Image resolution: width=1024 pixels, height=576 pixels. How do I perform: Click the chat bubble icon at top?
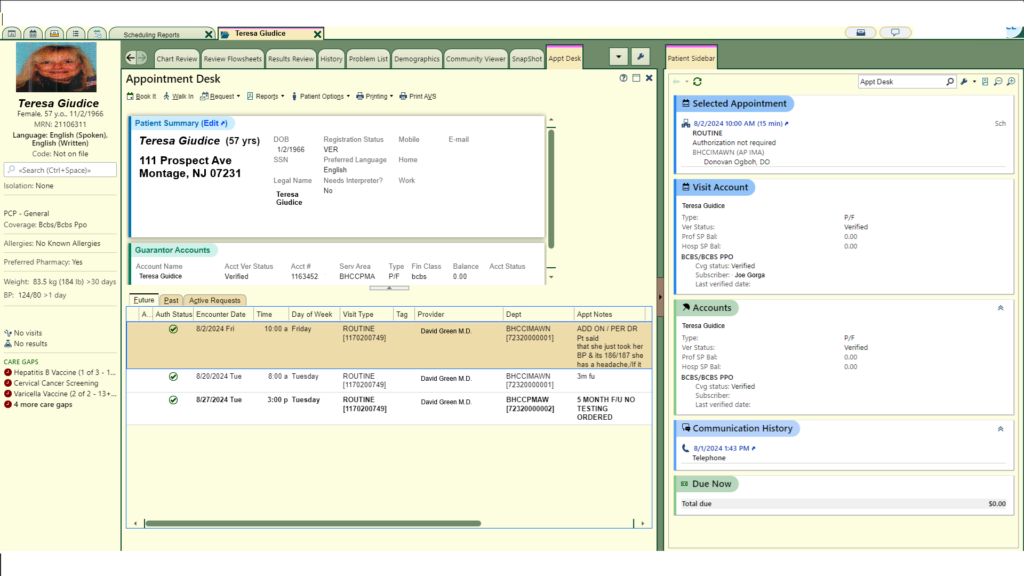click(x=895, y=33)
